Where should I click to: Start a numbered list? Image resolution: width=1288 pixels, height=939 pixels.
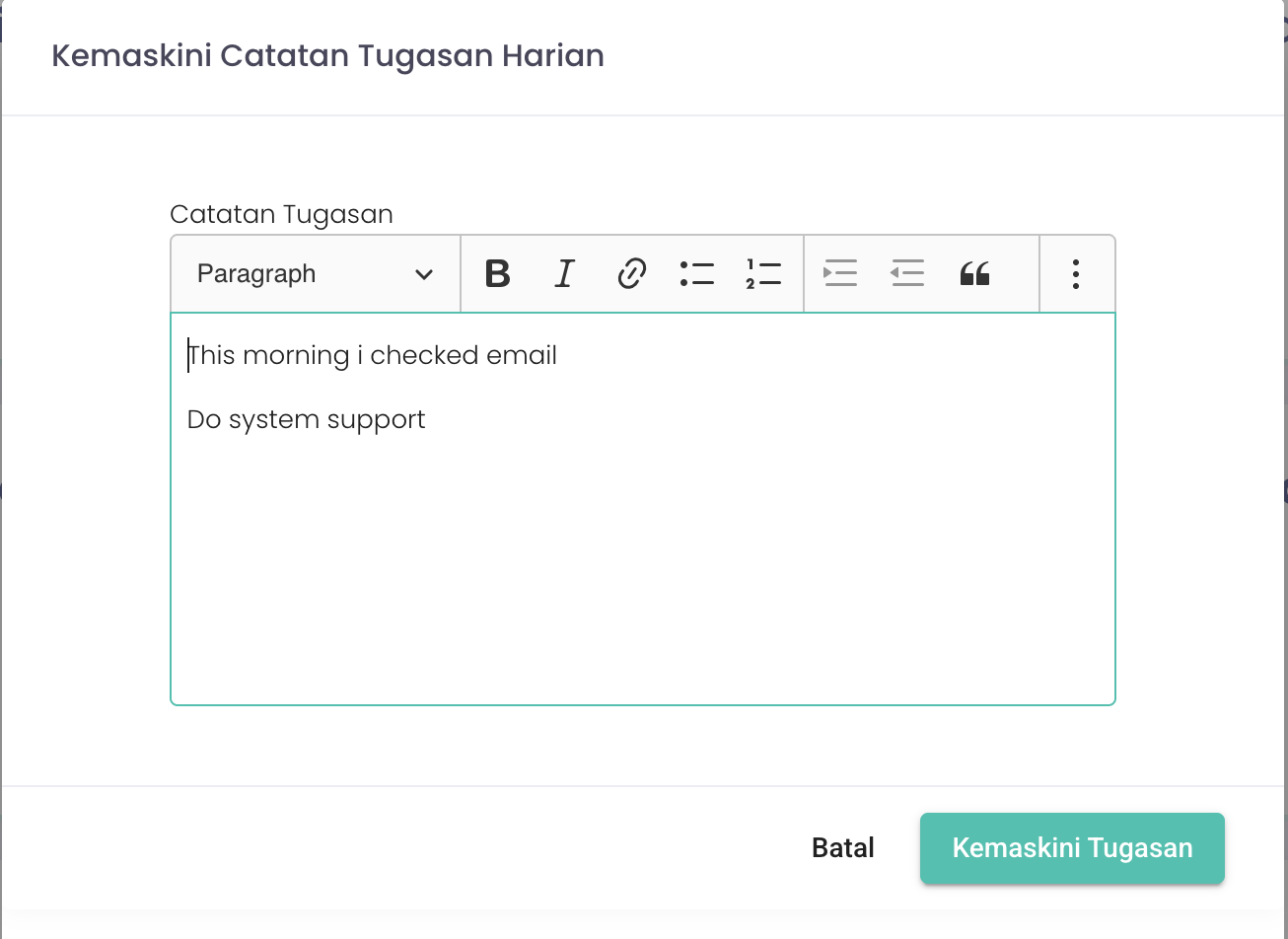point(763,273)
